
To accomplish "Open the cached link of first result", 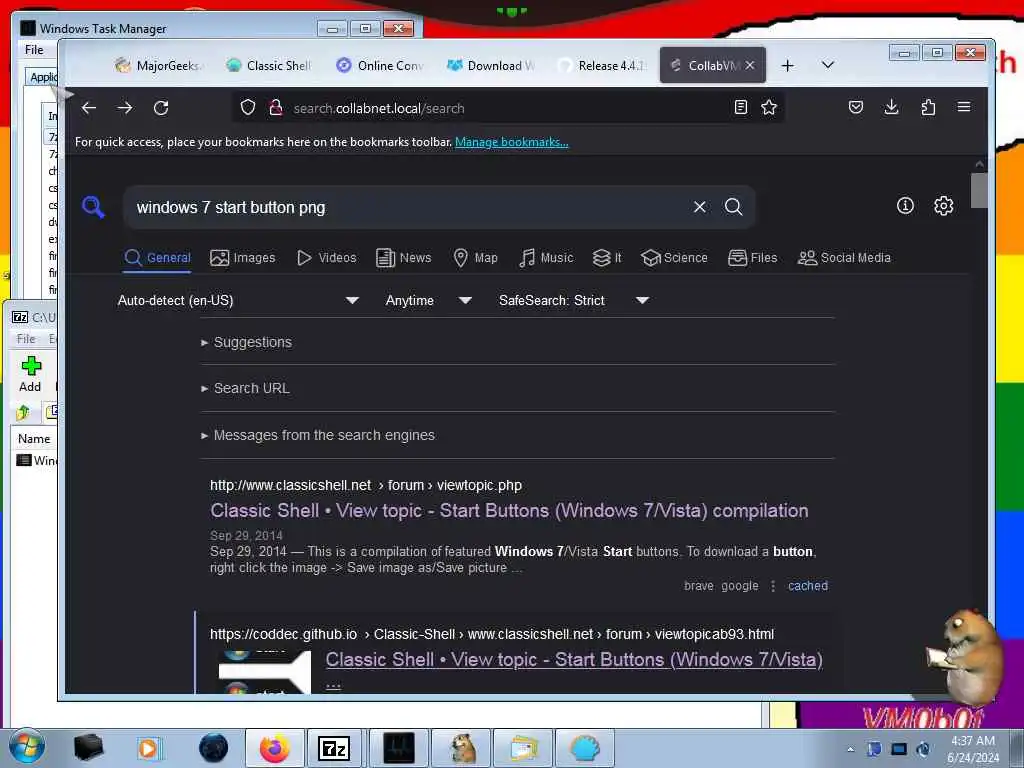I will (x=808, y=586).
